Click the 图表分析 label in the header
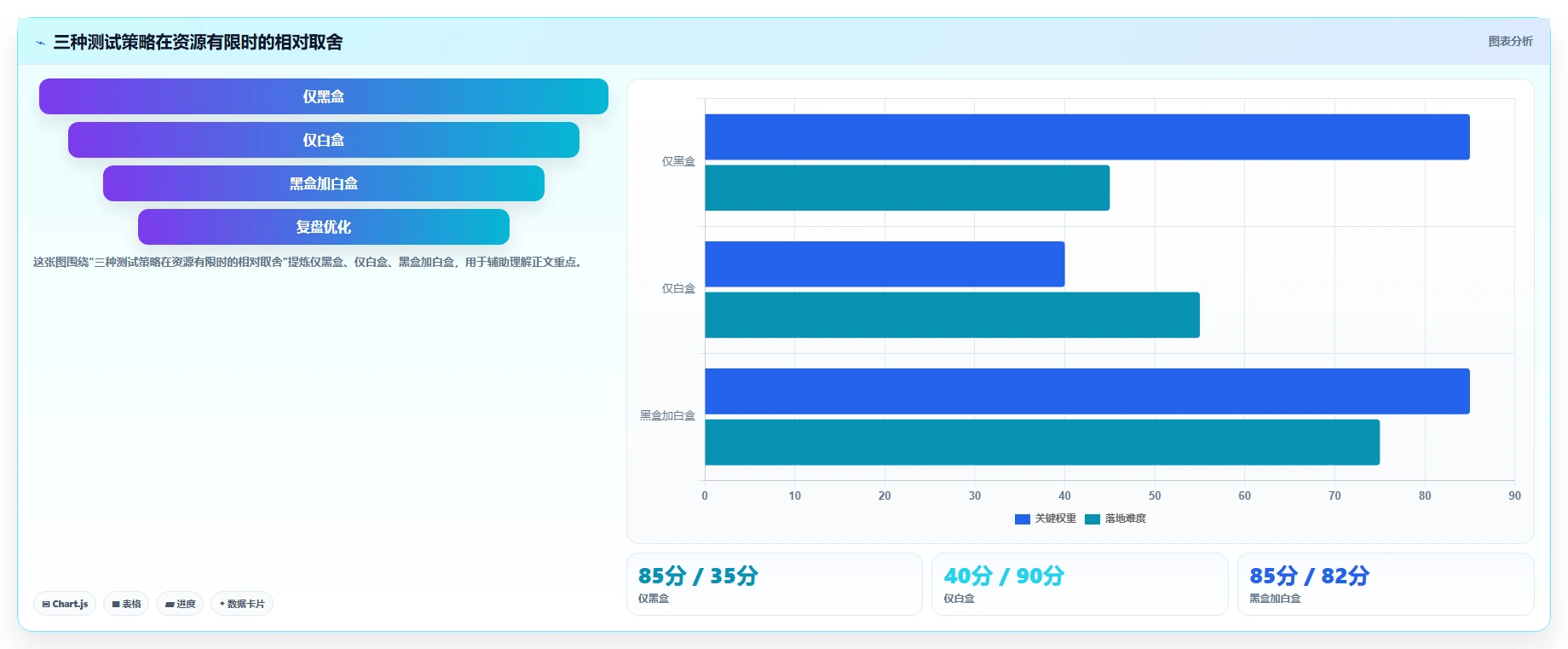 [1510, 41]
